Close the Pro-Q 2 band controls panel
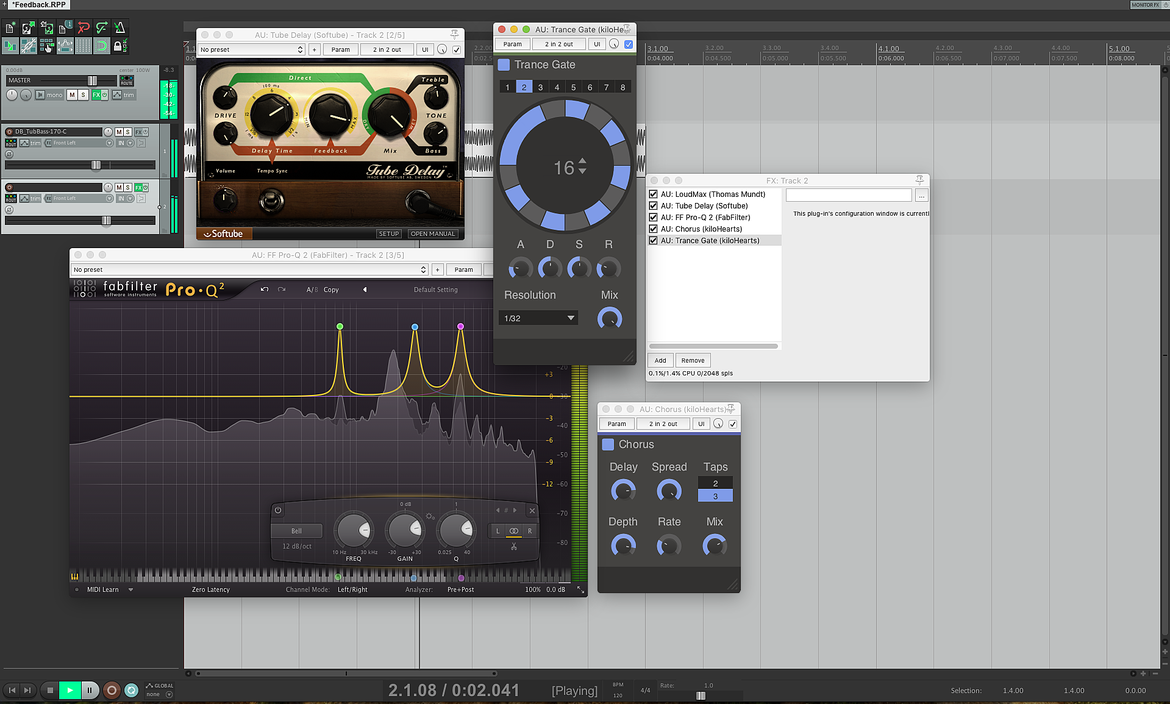 click(532, 511)
